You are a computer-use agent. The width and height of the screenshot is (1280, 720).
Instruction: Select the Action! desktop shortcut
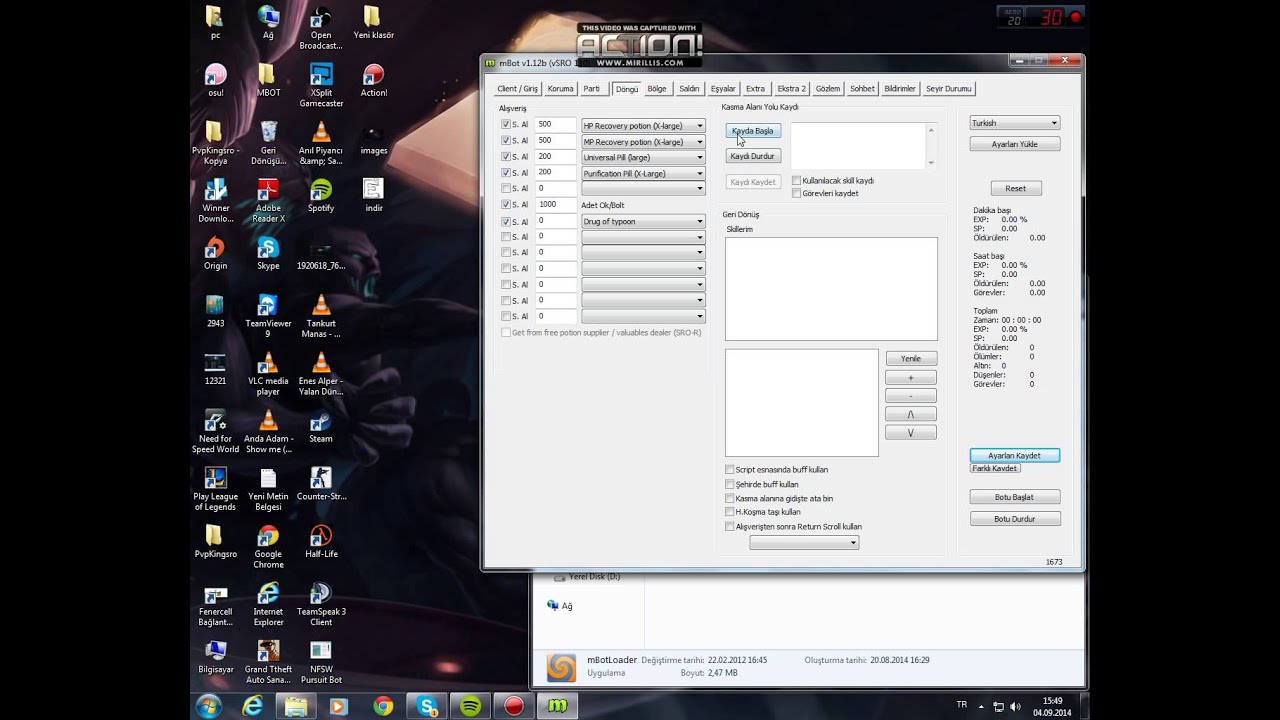(374, 80)
